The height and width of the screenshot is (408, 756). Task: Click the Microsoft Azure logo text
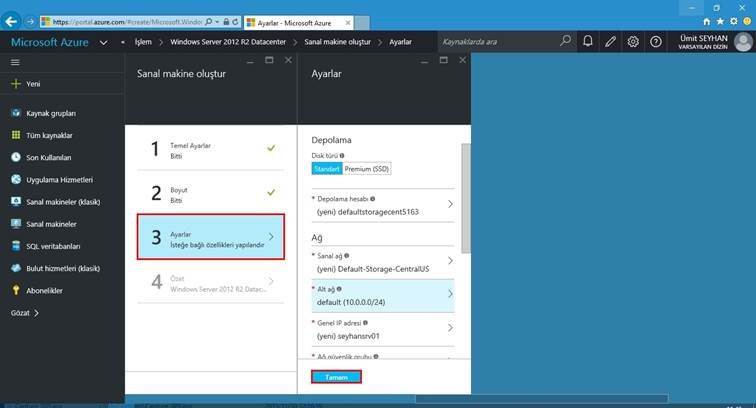click(x=50, y=42)
